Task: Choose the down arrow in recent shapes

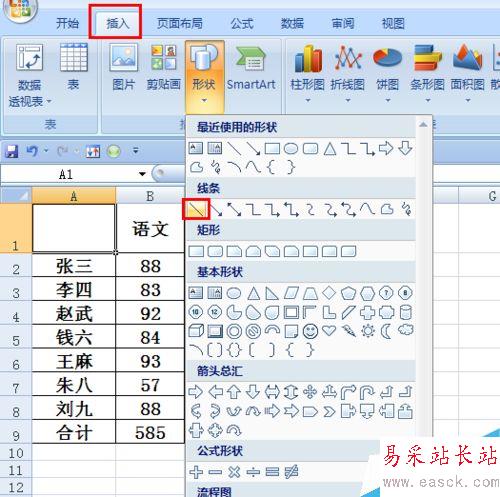Action: click(x=405, y=148)
